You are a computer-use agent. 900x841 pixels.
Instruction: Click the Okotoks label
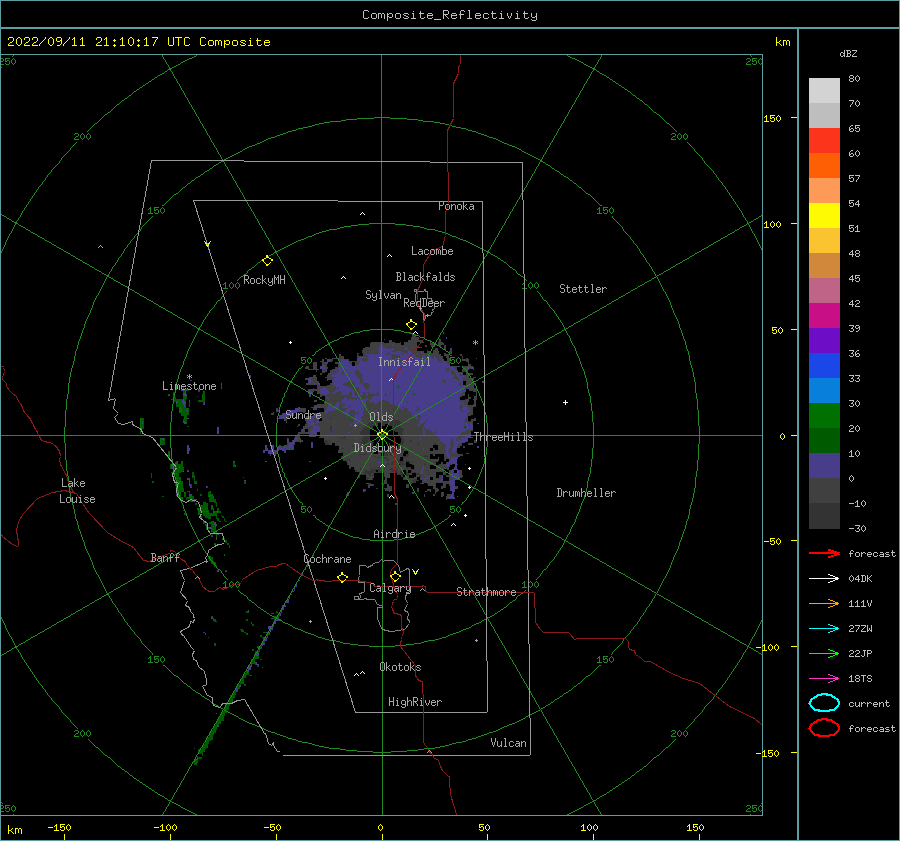(x=400, y=667)
